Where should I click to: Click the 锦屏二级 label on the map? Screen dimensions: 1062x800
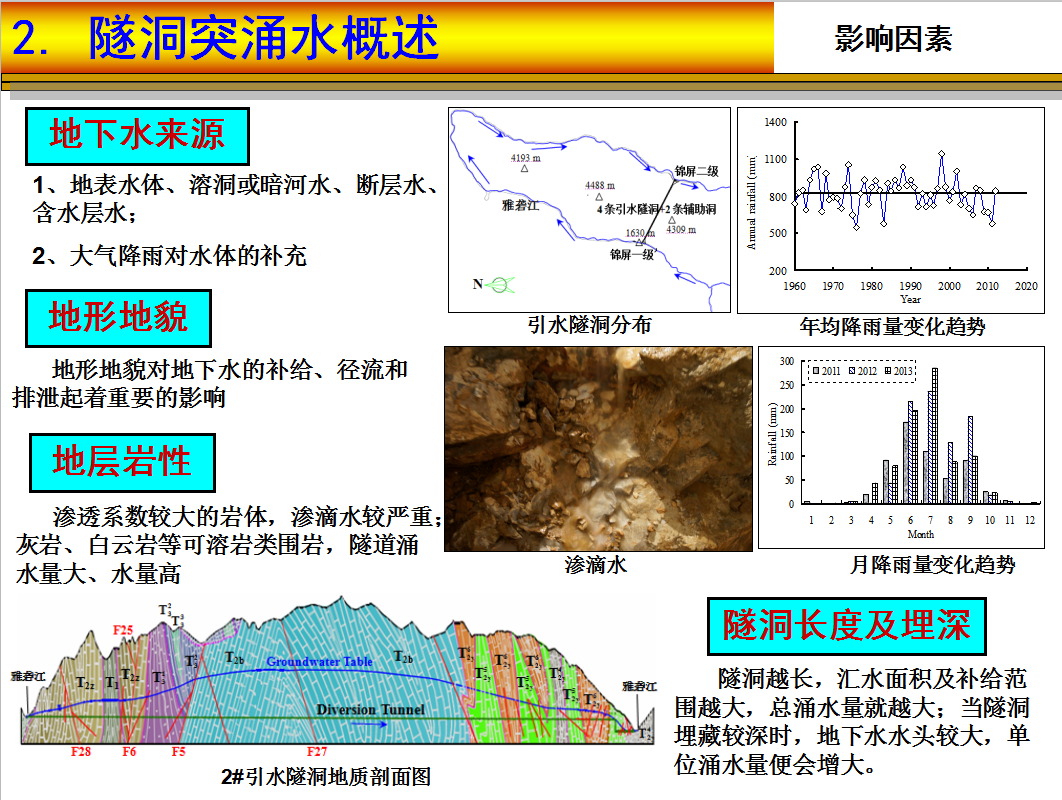click(696, 171)
